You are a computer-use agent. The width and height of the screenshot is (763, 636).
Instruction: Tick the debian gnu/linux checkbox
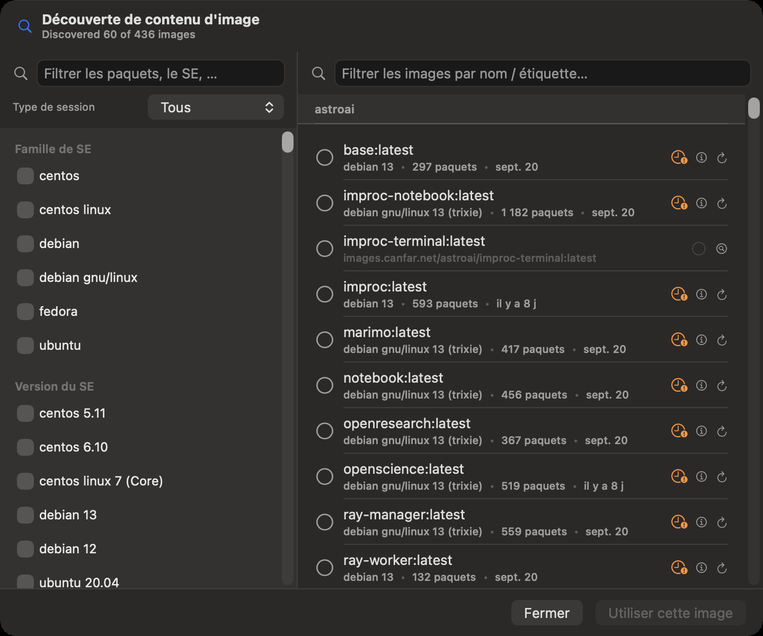pos(25,277)
